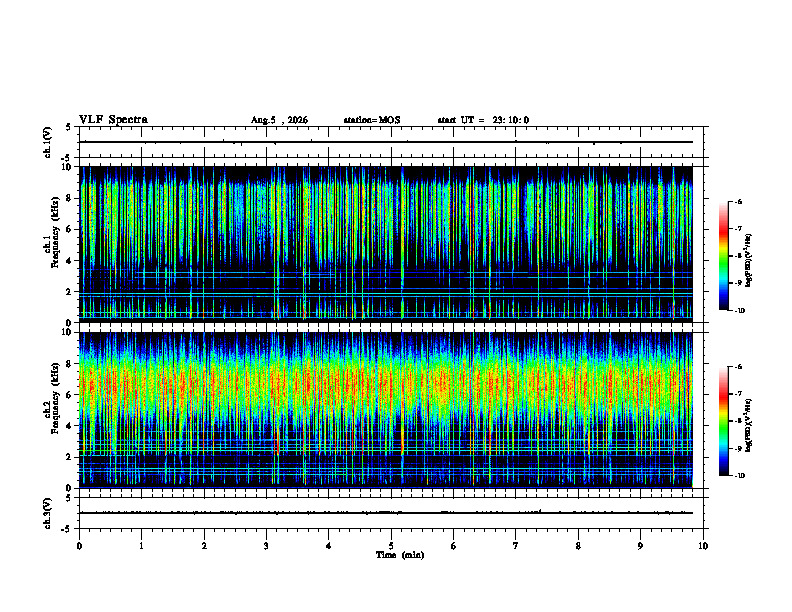Click the ch.2 spectrogram color bar

[x=723, y=421]
